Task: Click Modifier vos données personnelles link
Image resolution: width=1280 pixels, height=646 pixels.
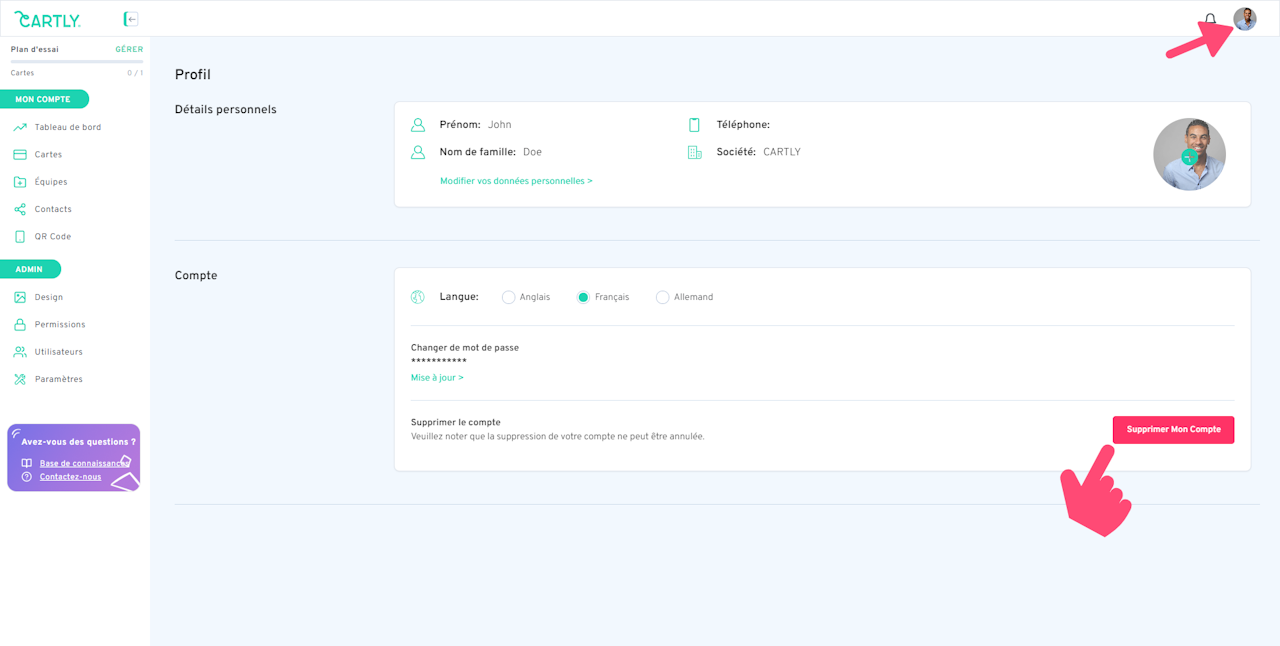Action: click(x=516, y=181)
